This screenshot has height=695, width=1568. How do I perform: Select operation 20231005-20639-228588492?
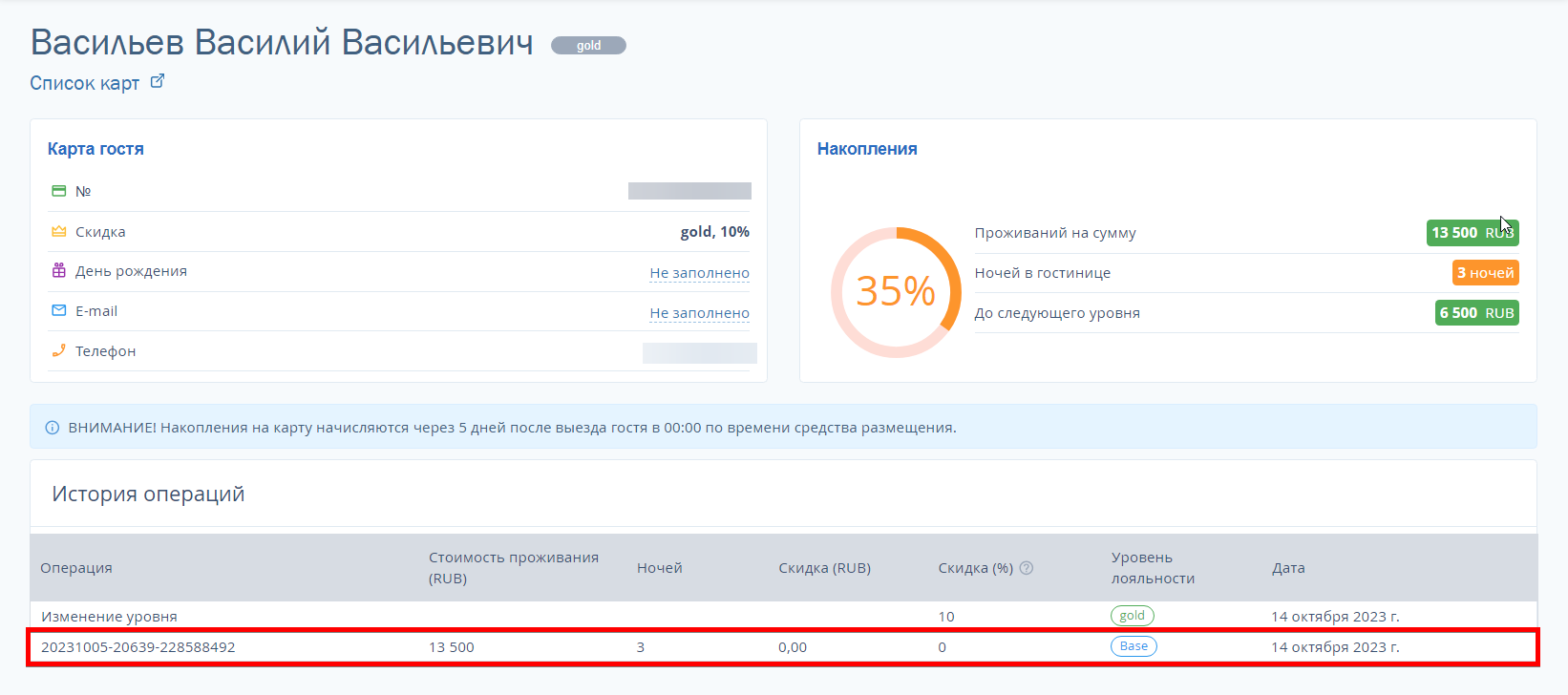point(138,647)
